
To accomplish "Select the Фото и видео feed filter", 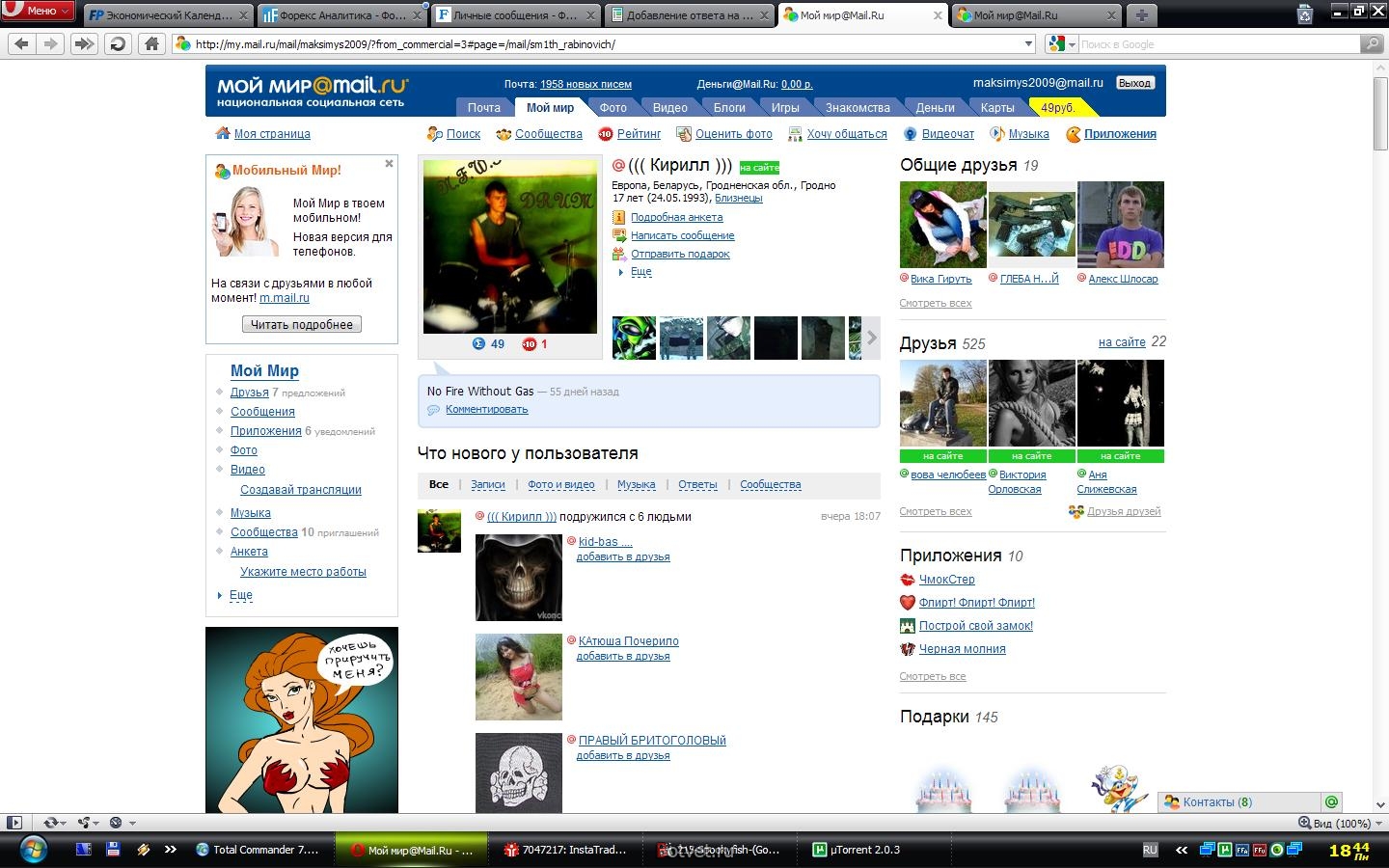I will [x=560, y=484].
